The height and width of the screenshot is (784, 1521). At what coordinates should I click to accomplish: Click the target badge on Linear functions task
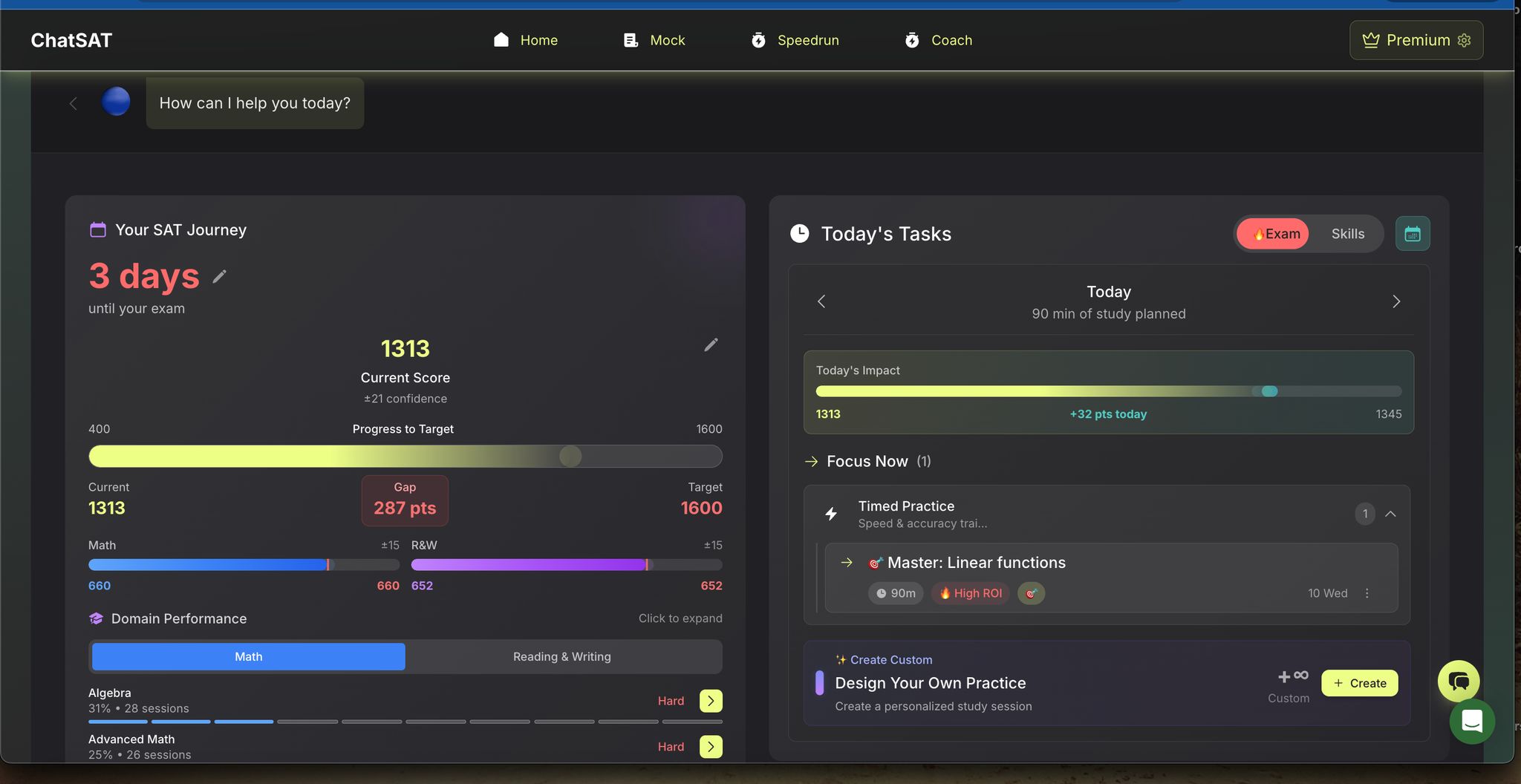1031,593
